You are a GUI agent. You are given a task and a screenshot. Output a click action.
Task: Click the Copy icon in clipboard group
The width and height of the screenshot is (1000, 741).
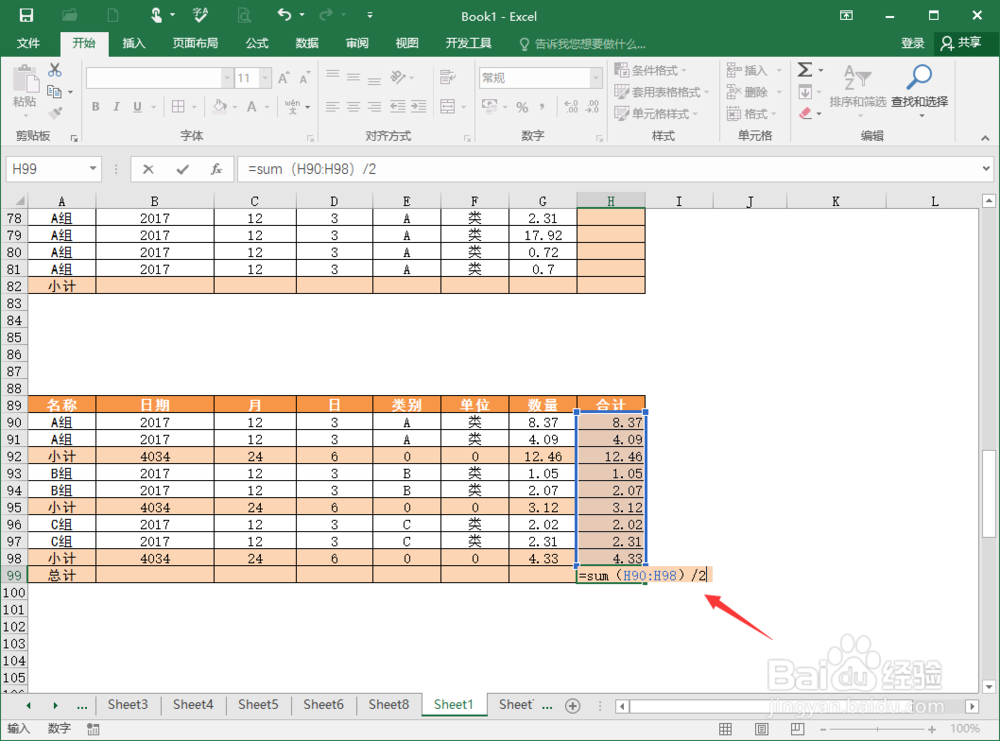tap(55, 92)
